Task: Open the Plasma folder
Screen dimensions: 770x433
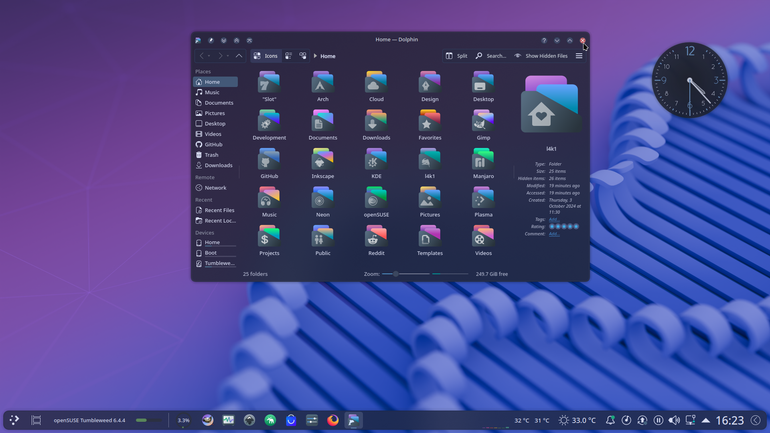Action: click(483, 202)
